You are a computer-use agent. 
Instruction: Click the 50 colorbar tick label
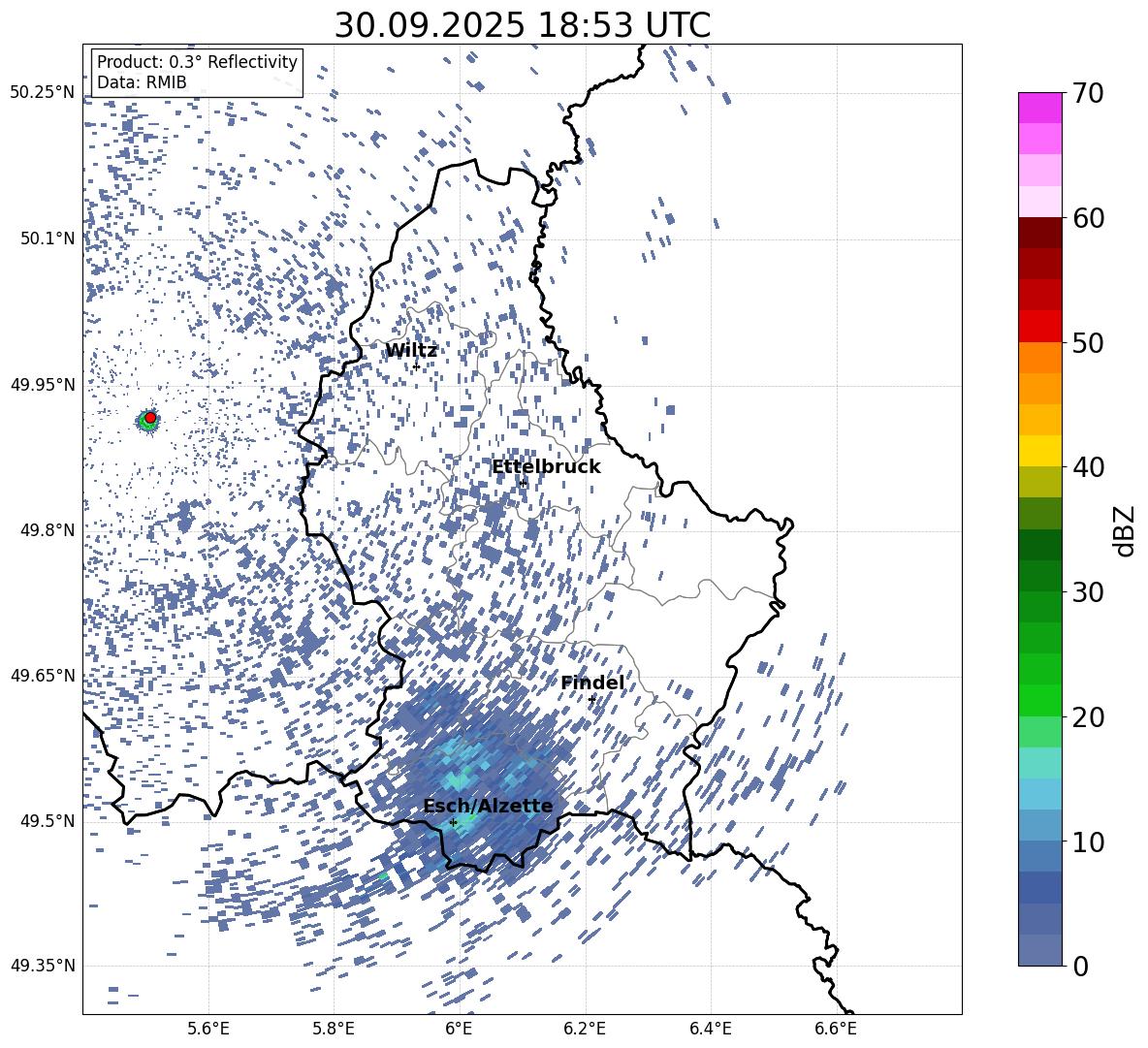pos(1089,343)
